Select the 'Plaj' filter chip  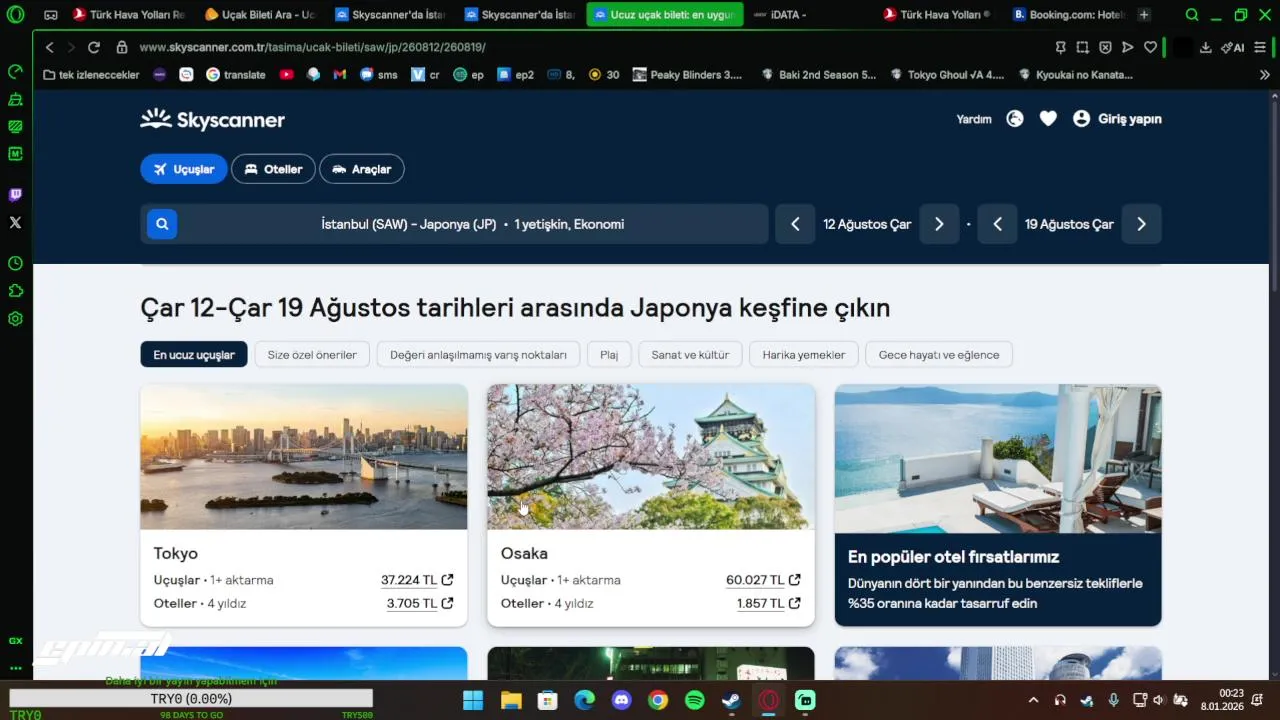pos(609,355)
